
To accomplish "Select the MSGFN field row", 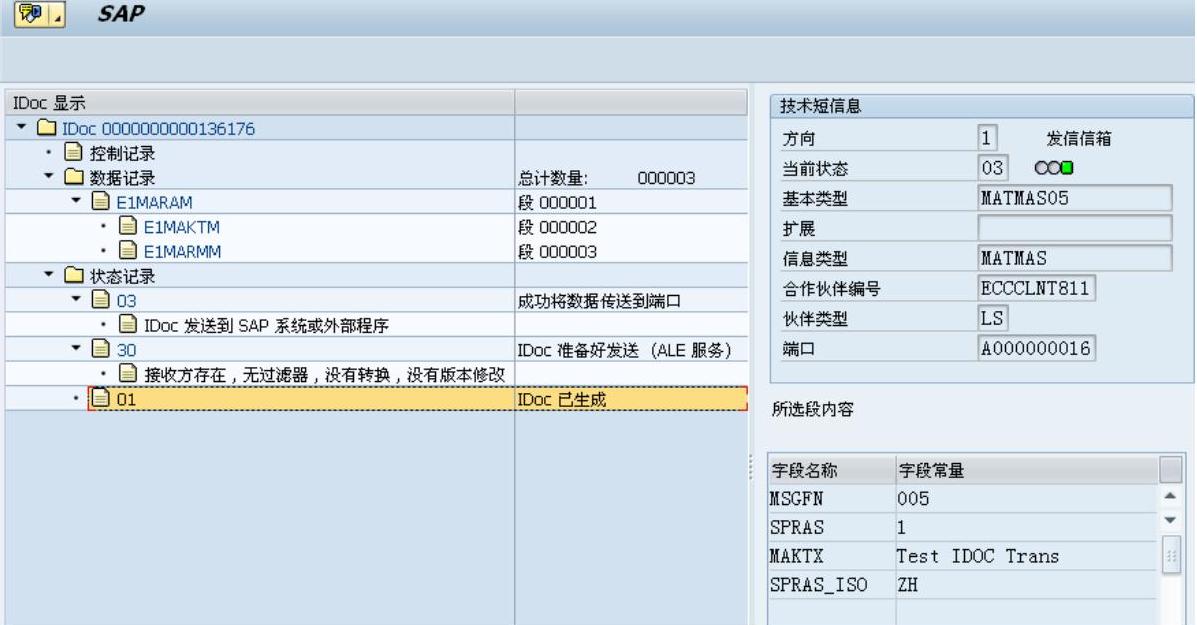I will point(963,498).
